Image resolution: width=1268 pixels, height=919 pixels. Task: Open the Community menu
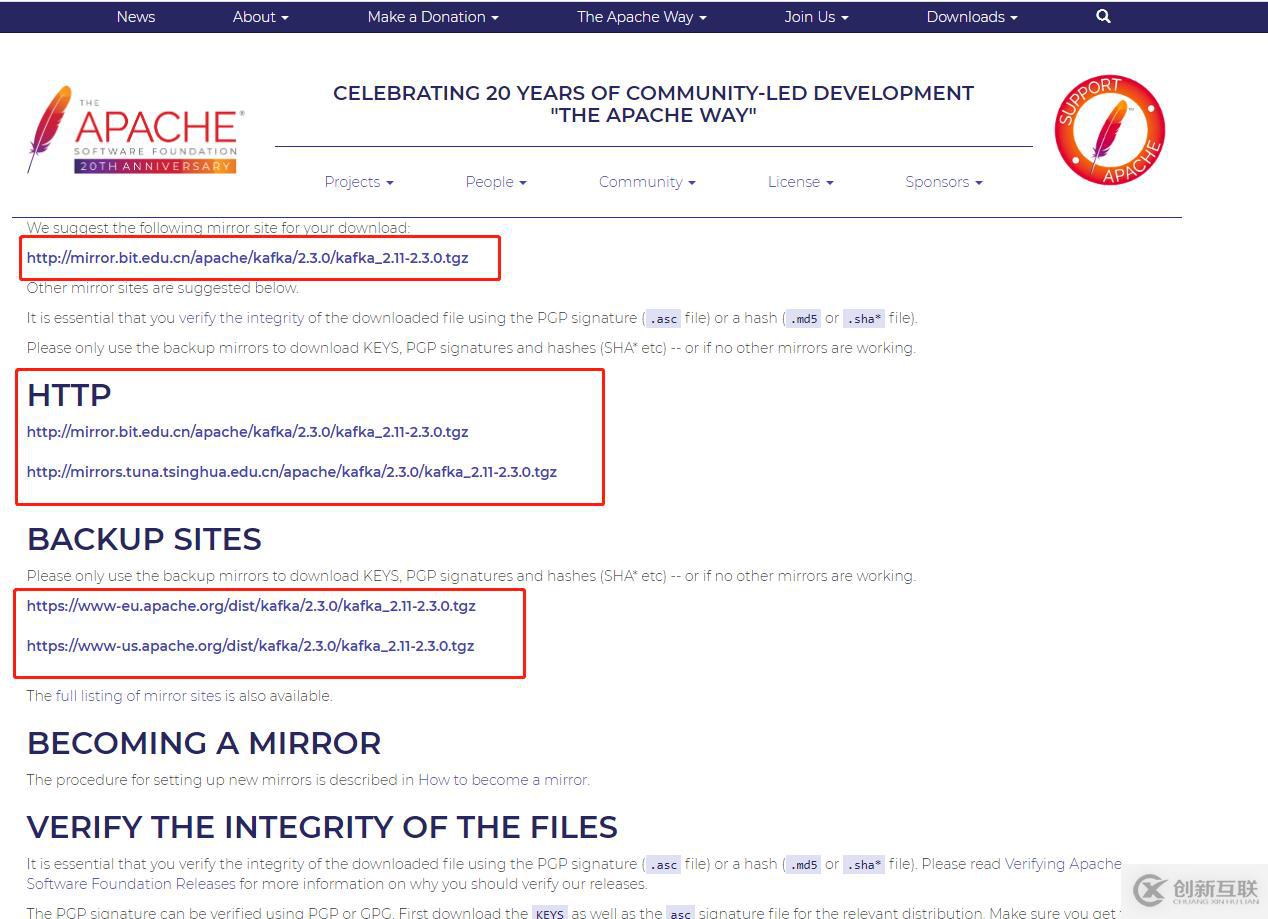point(647,182)
